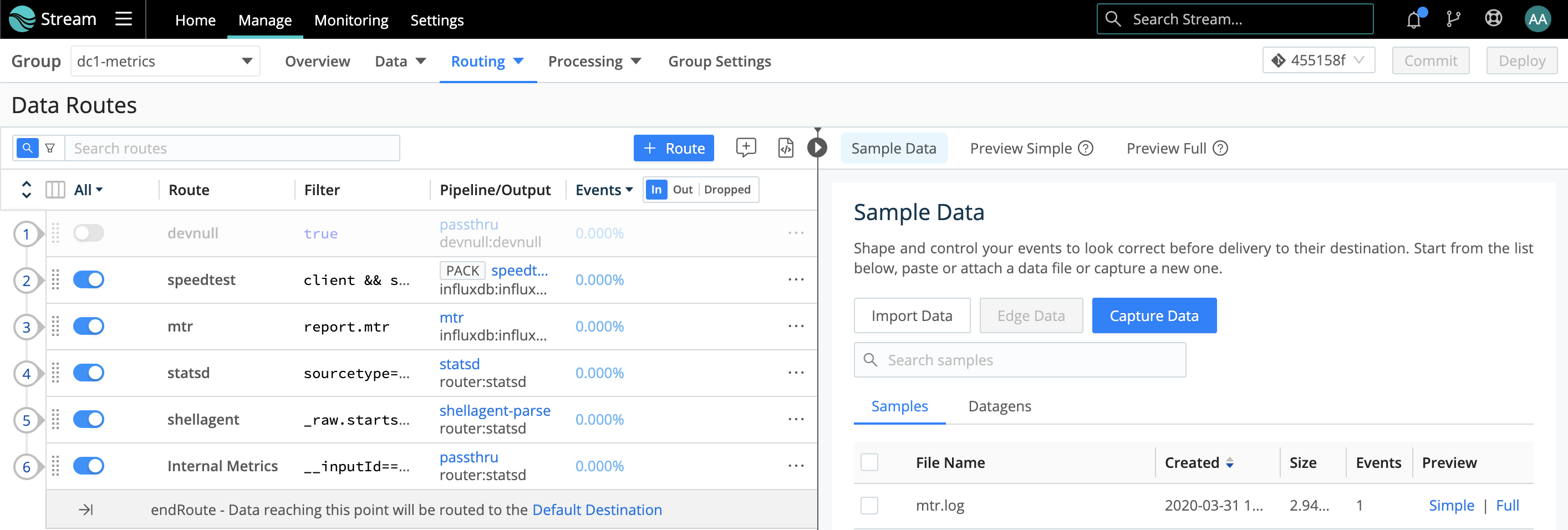Open actions menu for the mtr route
The height and width of the screenshot is (530, 1568).
[x=796, y=326]
